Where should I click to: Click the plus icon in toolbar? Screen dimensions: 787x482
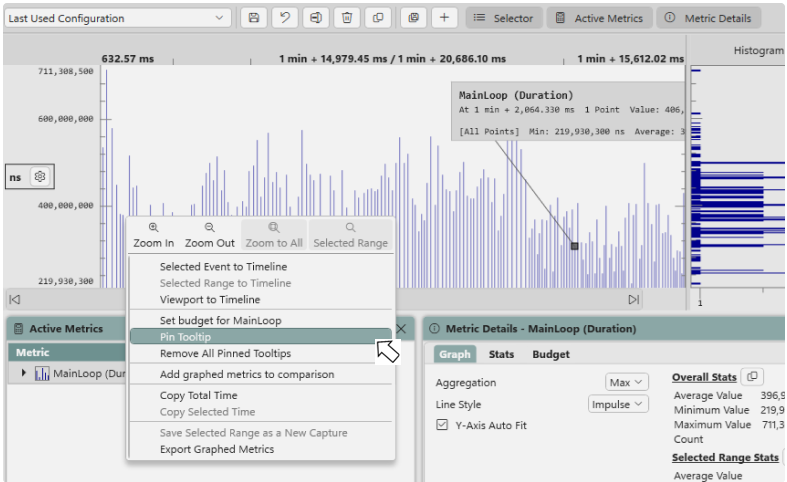tap(444, 18)
